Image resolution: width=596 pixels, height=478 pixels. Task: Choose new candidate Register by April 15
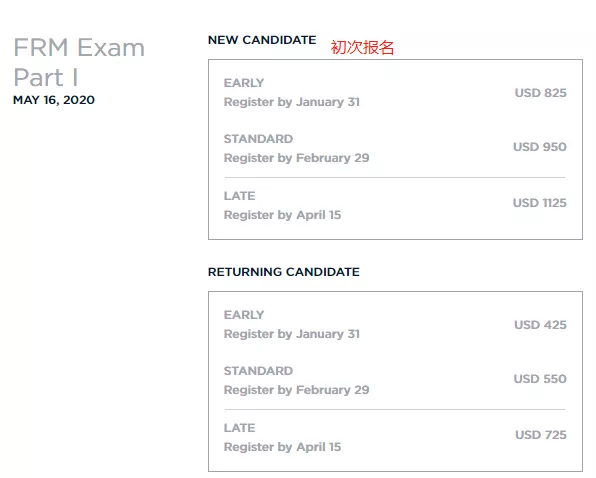282,215
